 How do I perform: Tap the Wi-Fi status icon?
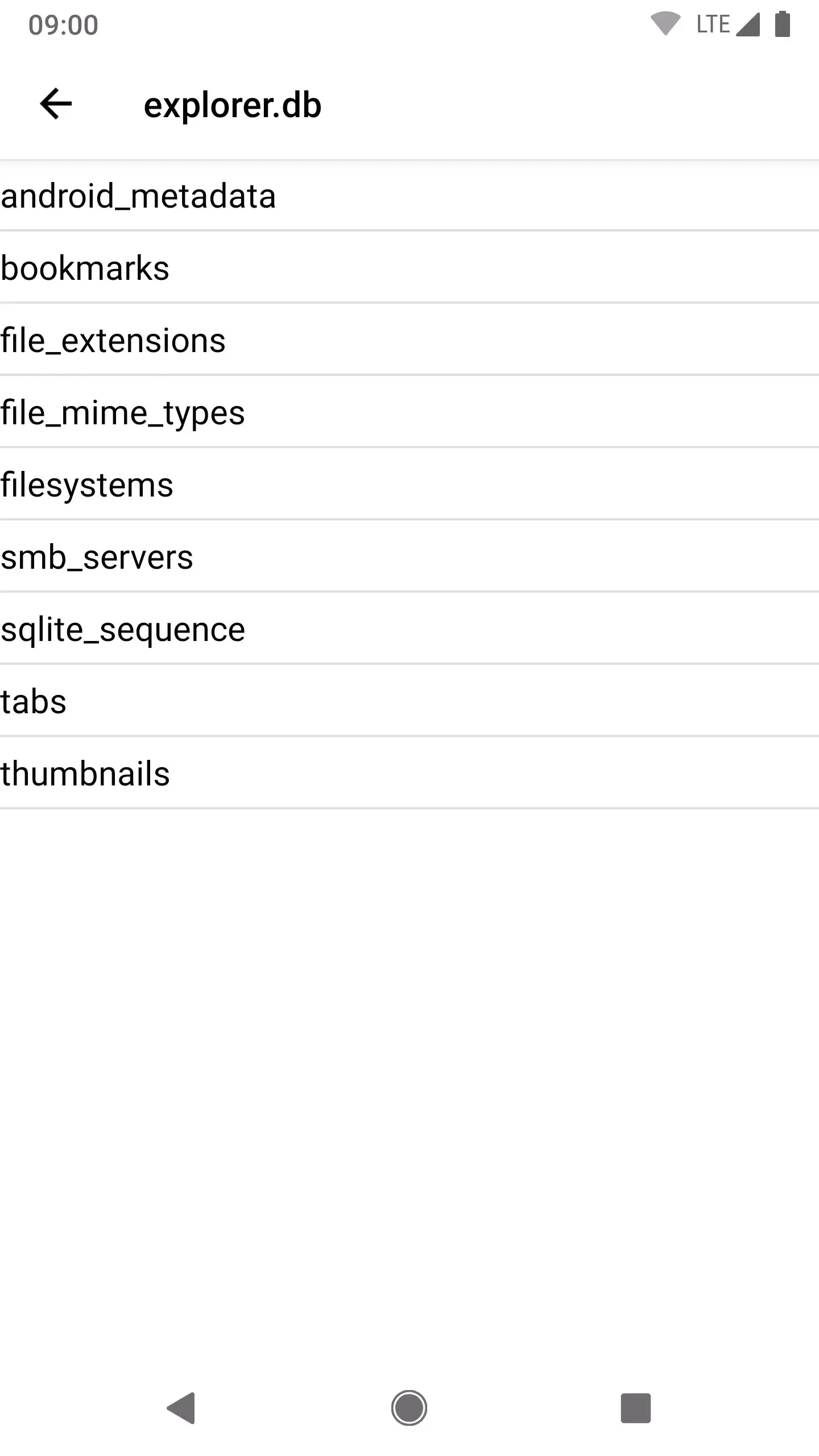click(x=667, y=23)
